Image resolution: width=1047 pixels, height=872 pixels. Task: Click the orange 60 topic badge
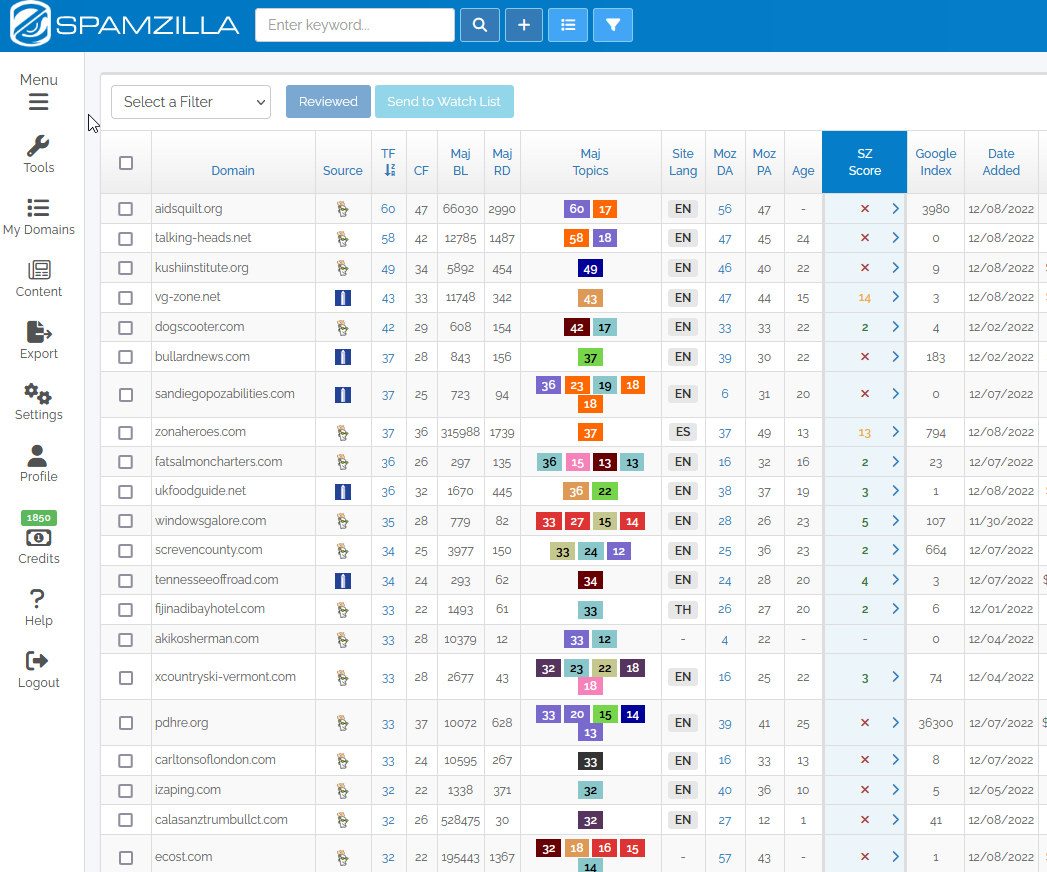(577, 209)
